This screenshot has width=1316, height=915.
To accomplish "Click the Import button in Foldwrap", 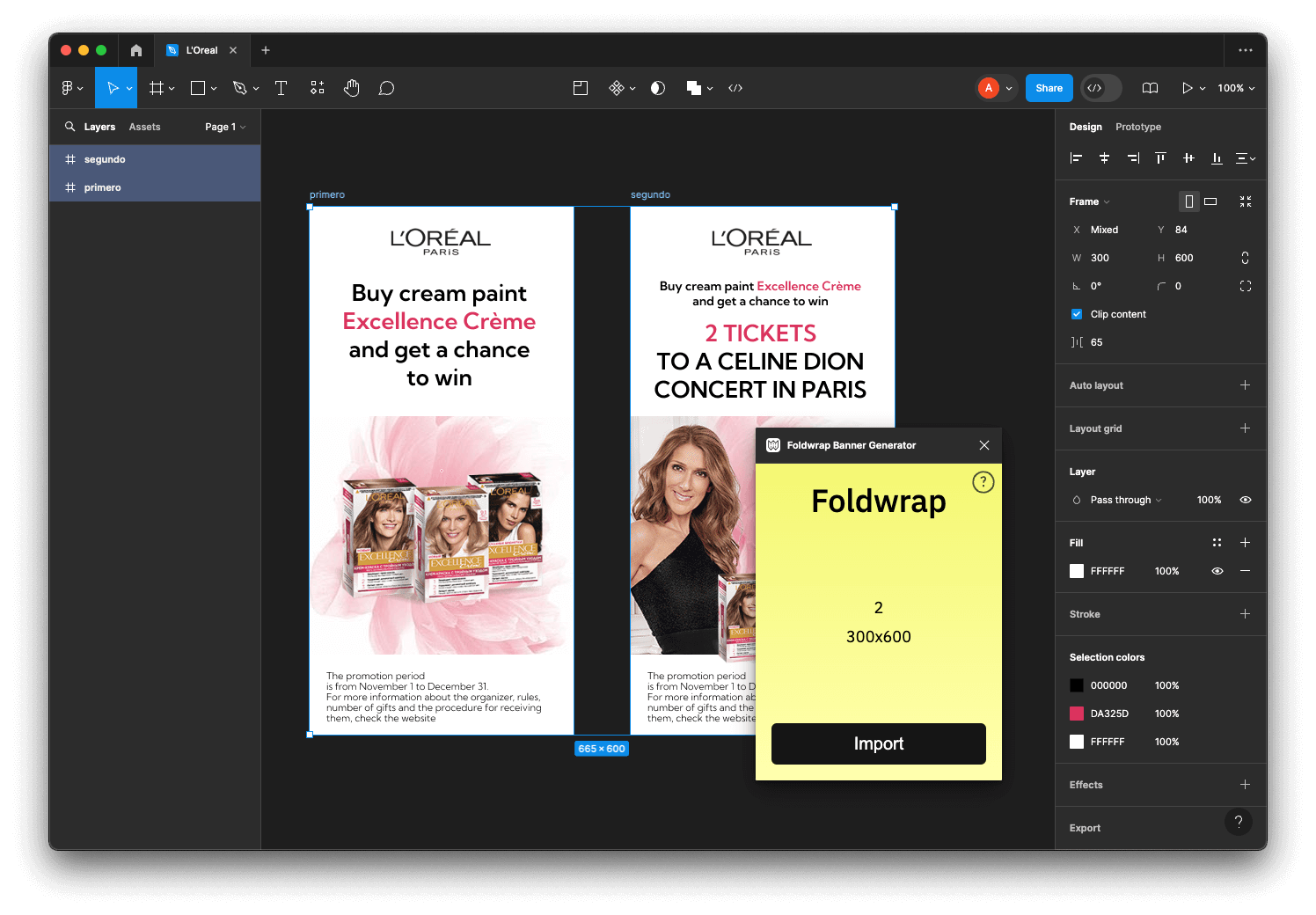I will coord(879,743).
